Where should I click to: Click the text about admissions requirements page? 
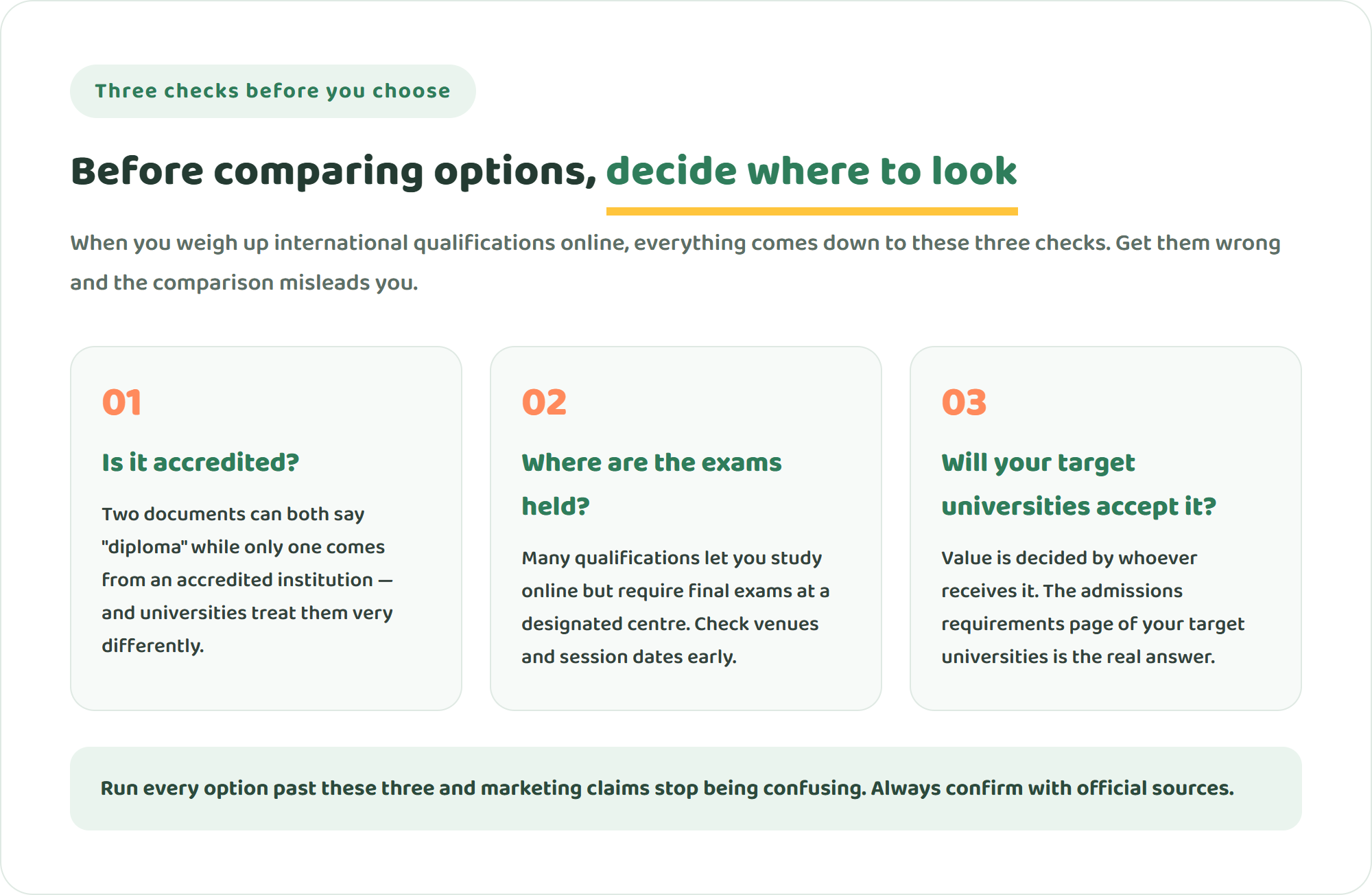1093,607
